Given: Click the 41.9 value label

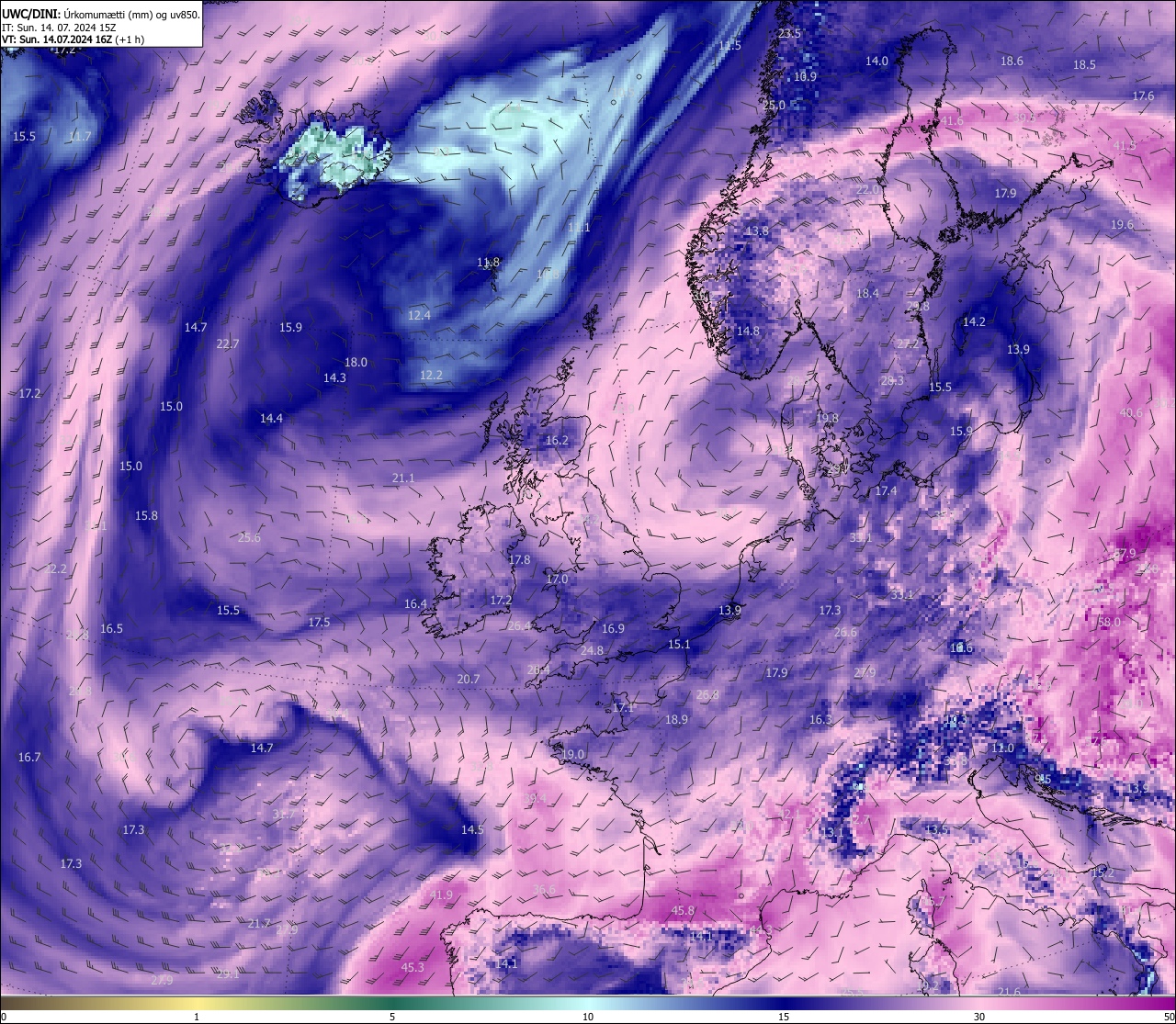Looking at the screenshot, I should (441, 895).
